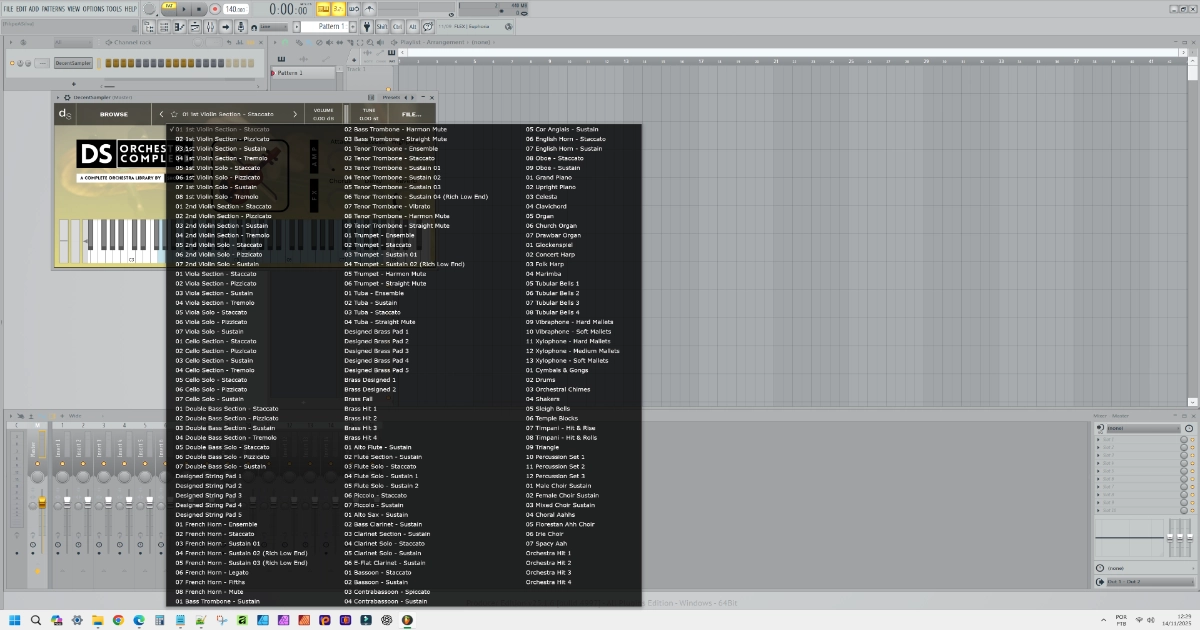
Task: Open Windows Start menu
Action: tap(15, 620)
